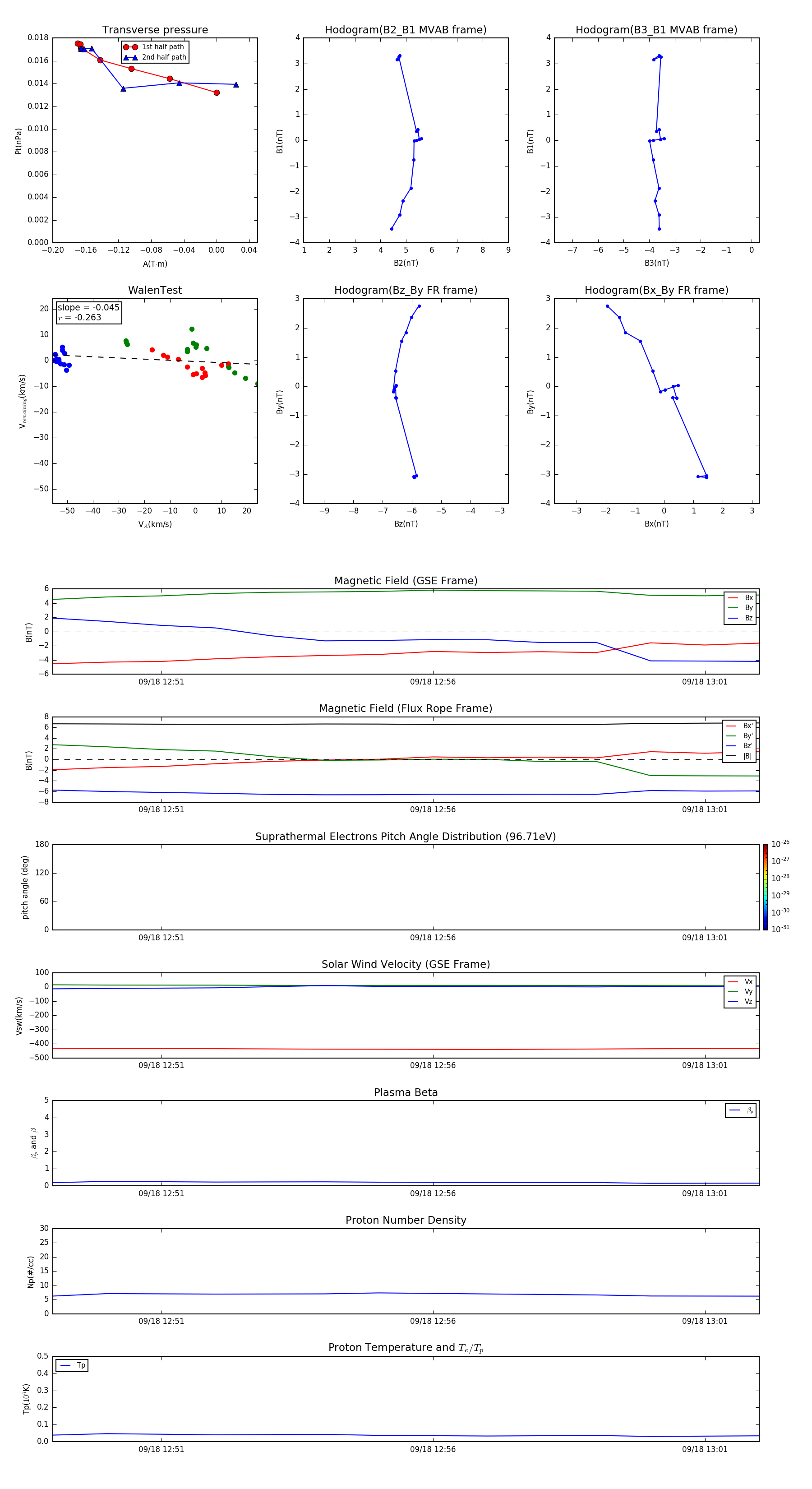The height and width of the screenshot is (1489, 812).
Task: Click the 'Hodogram(B2_B1 MVAB frame)' title
Action: pos(406,29)
